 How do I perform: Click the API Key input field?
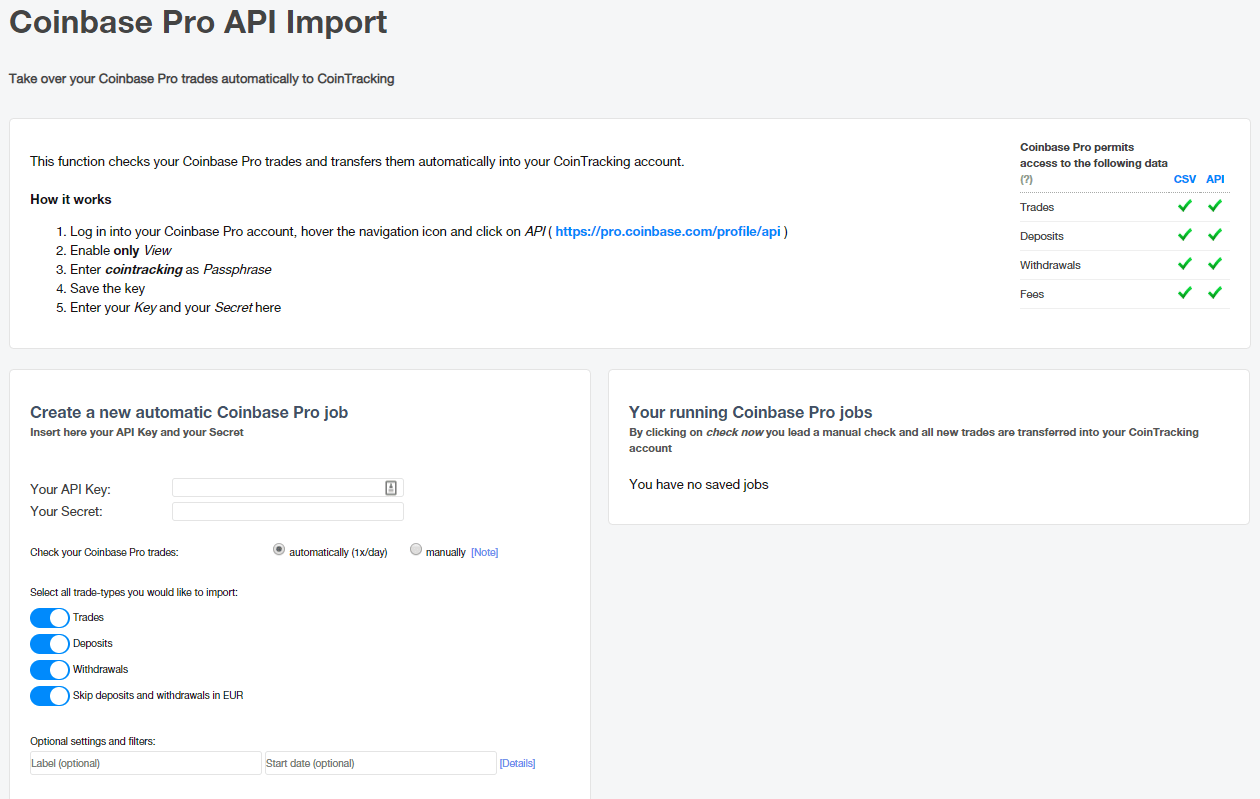[x=288, y=488]
